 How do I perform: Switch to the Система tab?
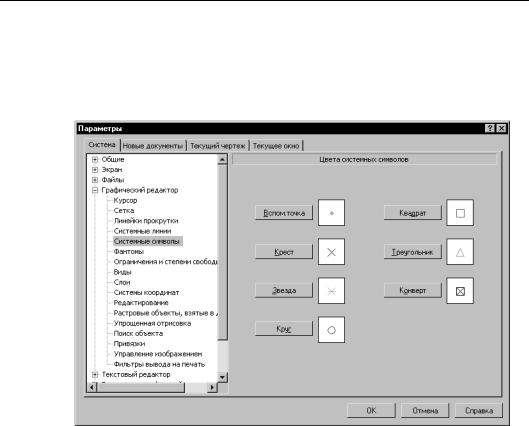pos(102,145)
